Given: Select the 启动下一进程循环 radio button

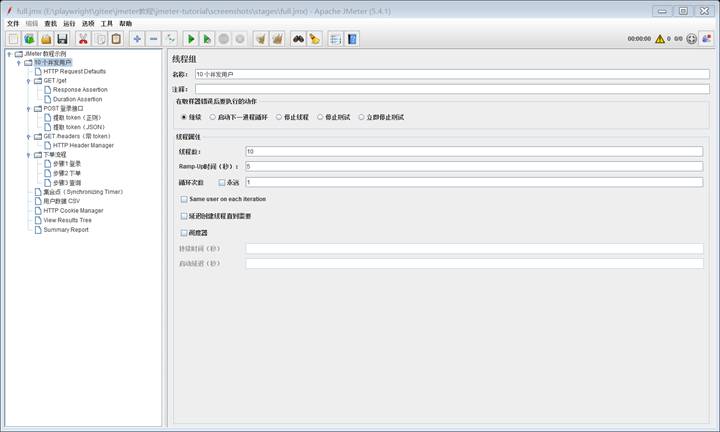Looking at the screenshot, I should (213, 117).
